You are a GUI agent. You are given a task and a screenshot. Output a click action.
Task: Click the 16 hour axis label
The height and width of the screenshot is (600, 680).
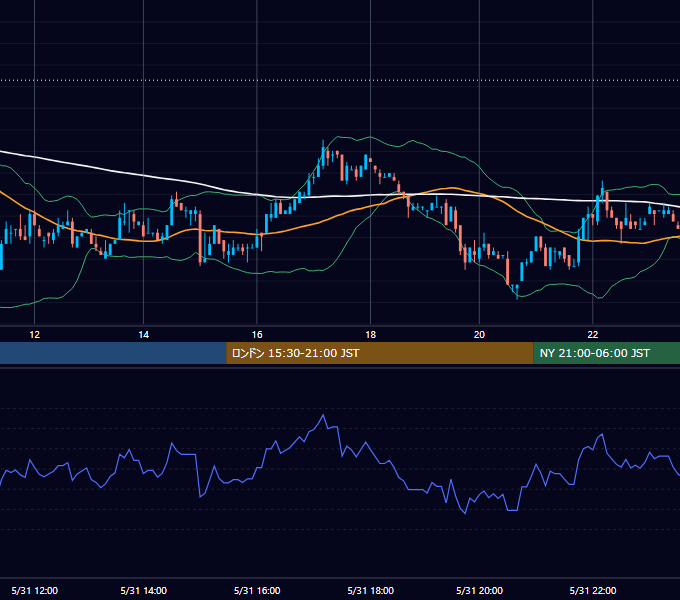pos(257,335)
